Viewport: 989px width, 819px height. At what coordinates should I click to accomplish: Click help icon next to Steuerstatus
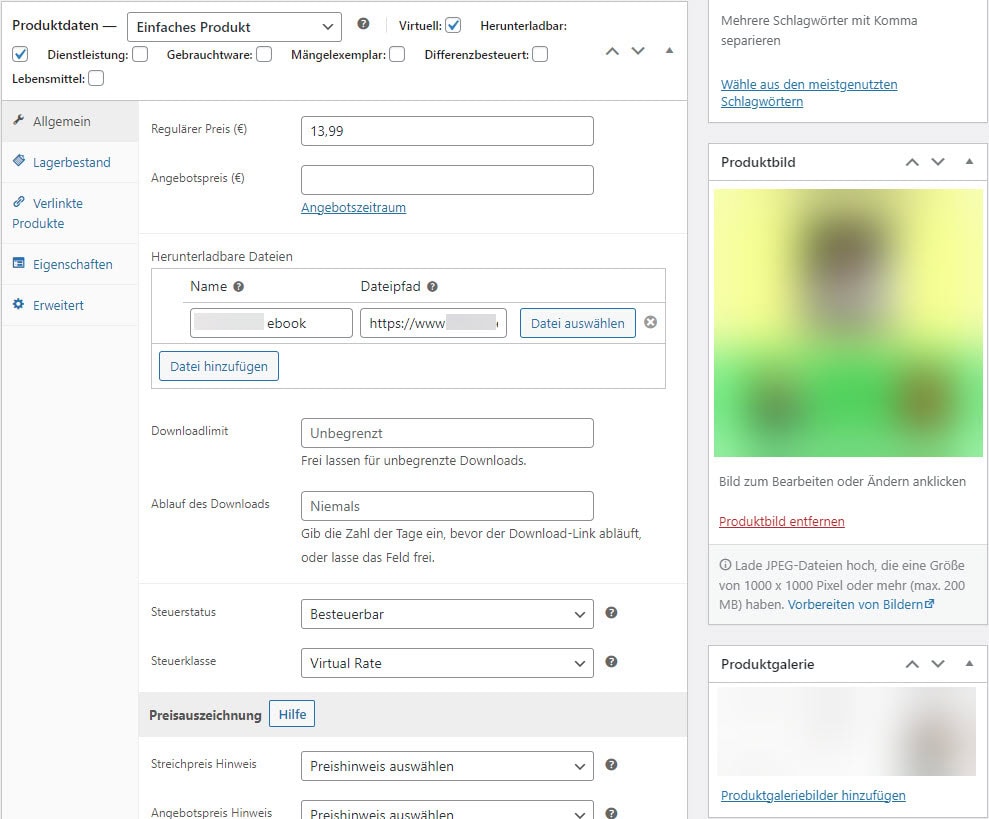[x=611, y=613]
